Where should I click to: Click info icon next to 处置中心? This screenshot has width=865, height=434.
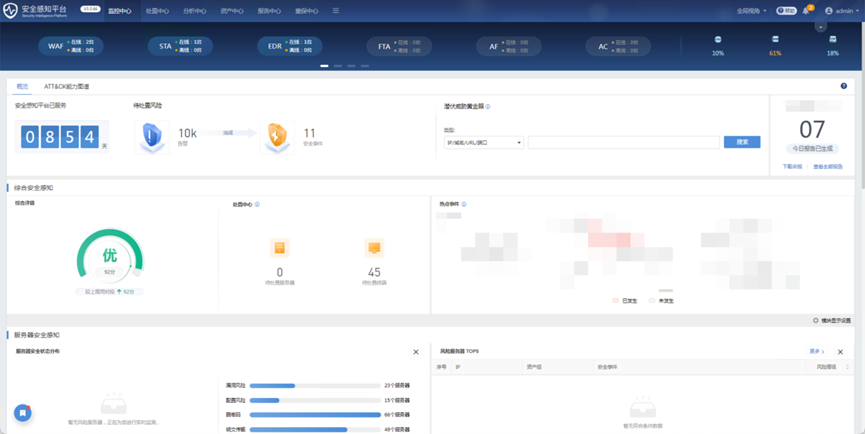[x=257, y=205]
